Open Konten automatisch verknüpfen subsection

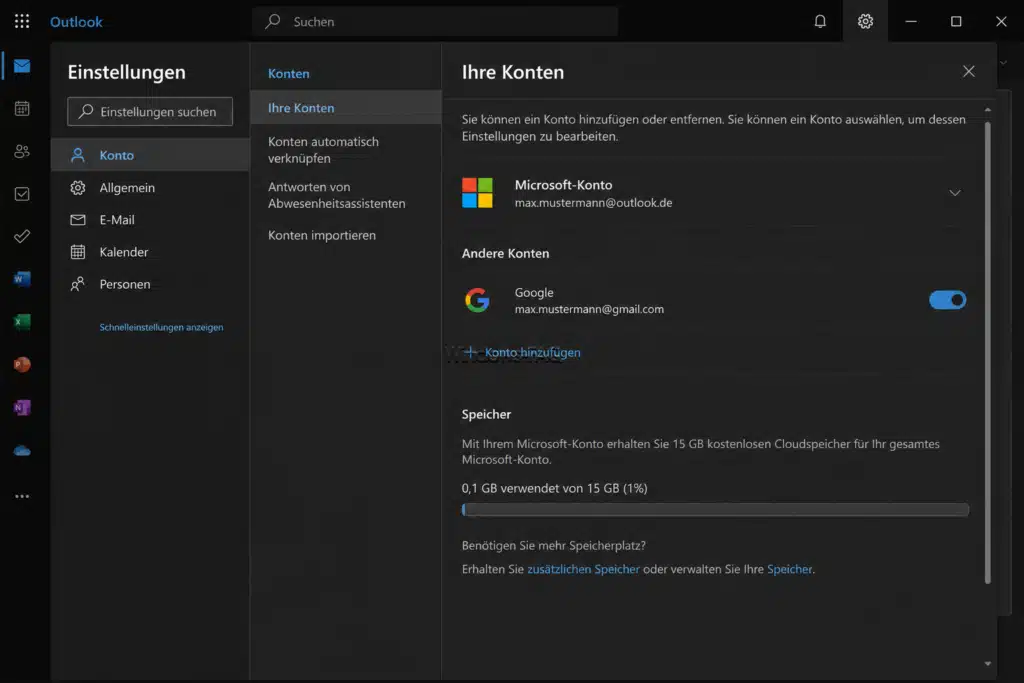(346, 150)
